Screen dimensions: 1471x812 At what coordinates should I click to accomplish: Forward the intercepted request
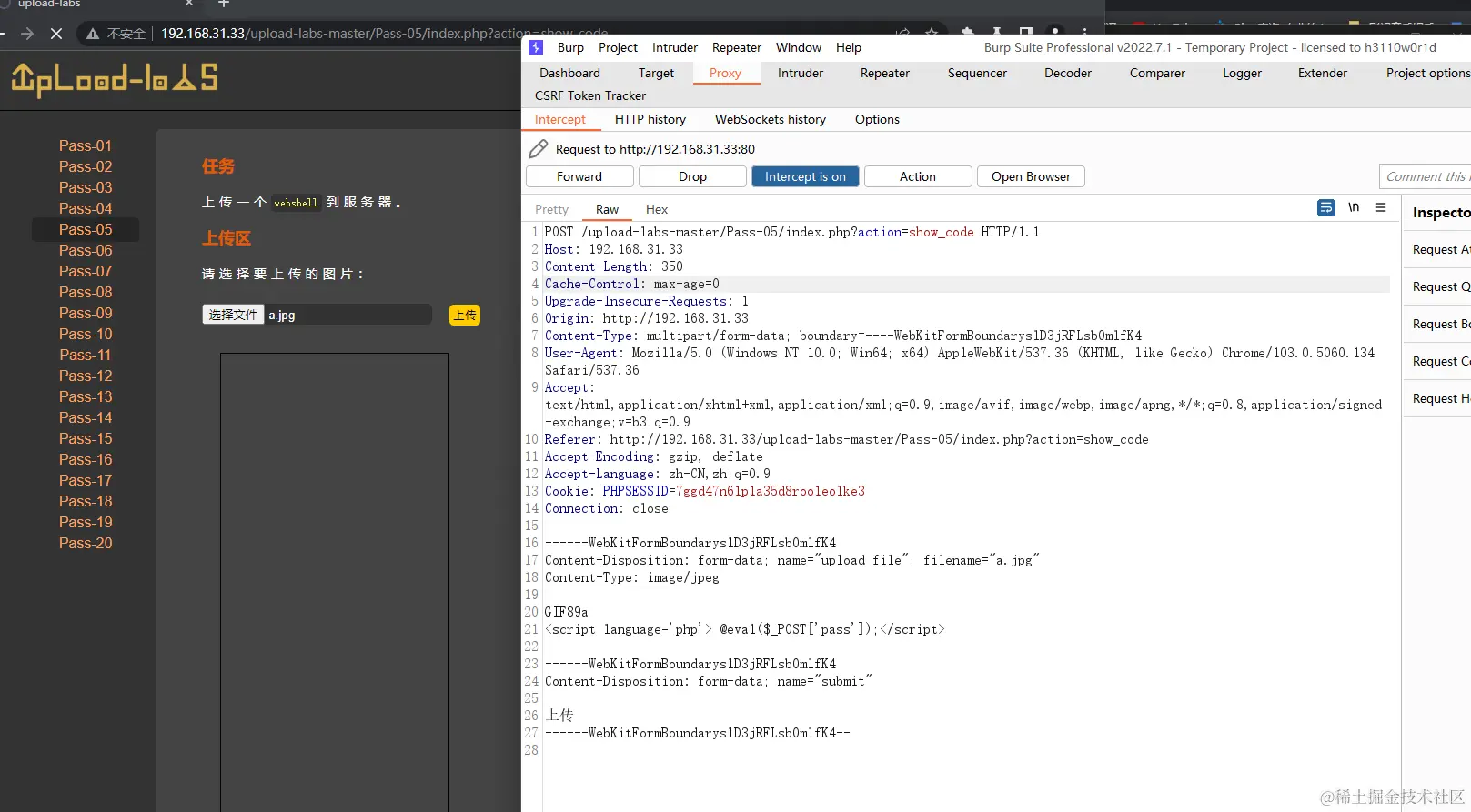pos(579,176)
